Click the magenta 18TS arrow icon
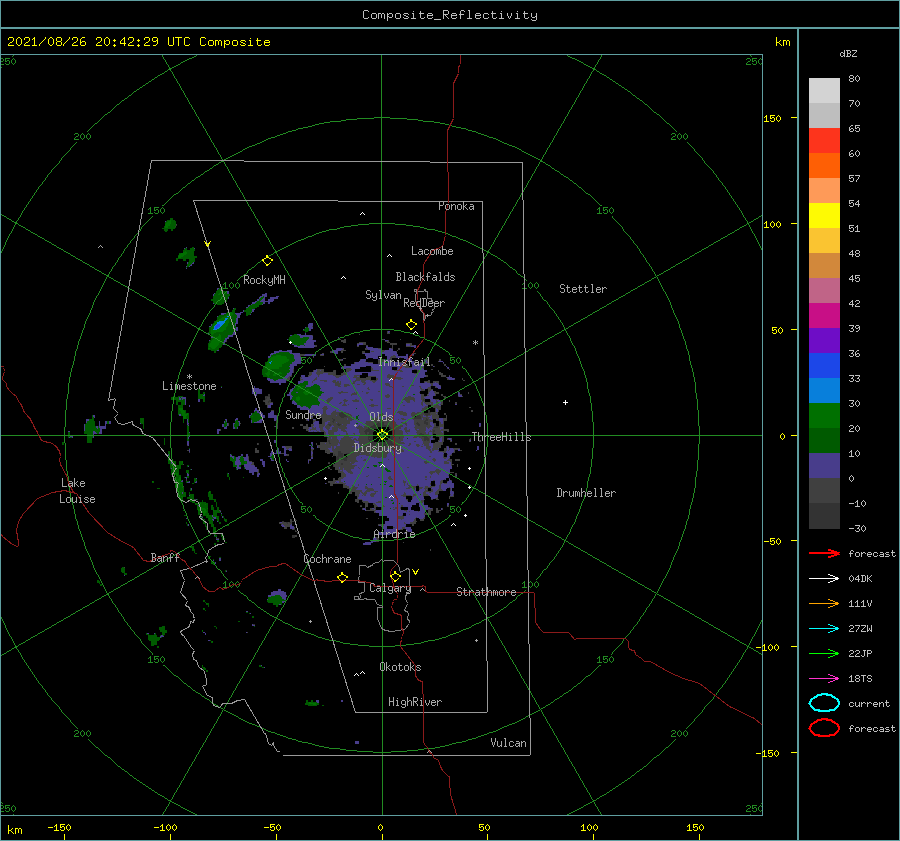Image resolution: width=900 pixels, height=841 pixels. point(824,679)
